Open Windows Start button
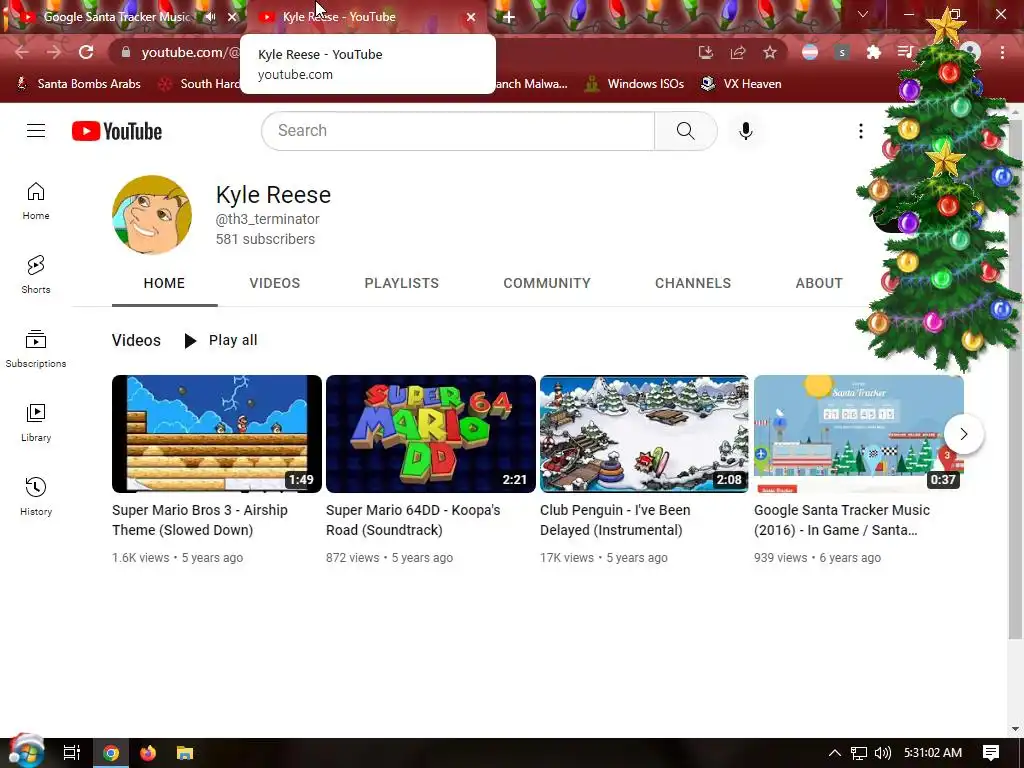Image resolution: width=1024 pixels, height=768 pixels. click(26, 752)
